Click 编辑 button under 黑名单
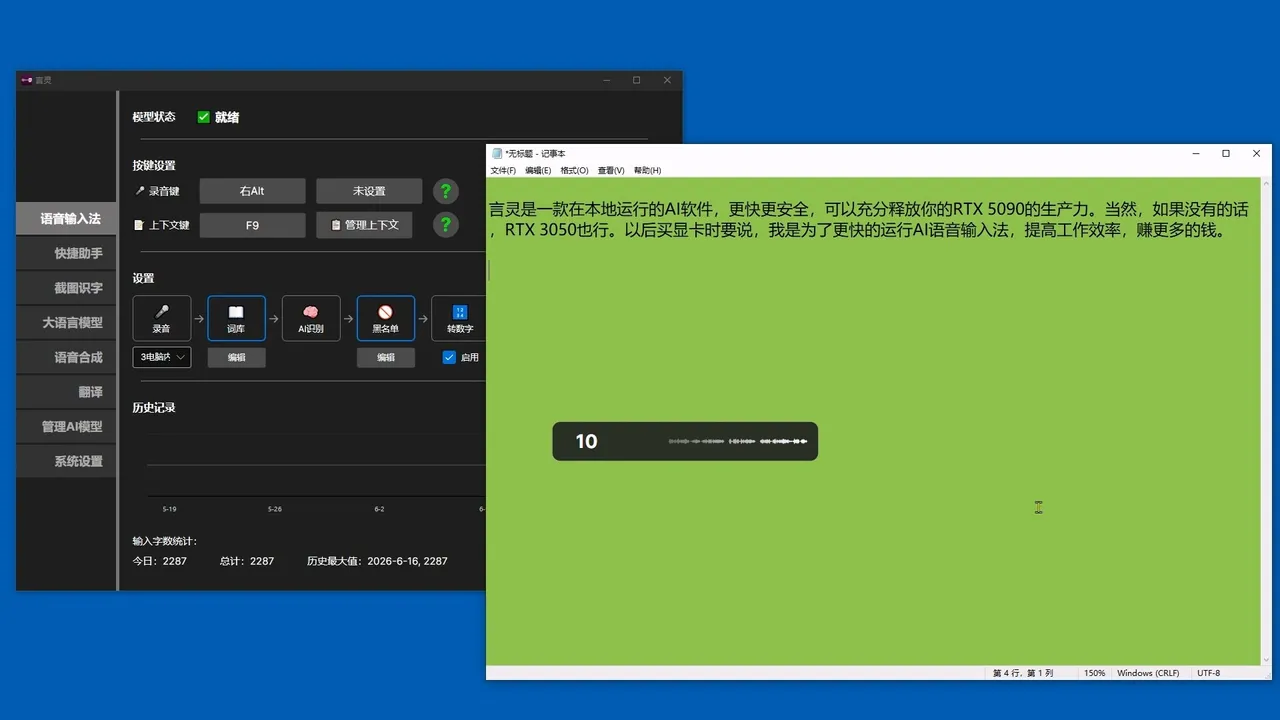The width and height of the screenshot is (1280, 720). tap(386, 357)
